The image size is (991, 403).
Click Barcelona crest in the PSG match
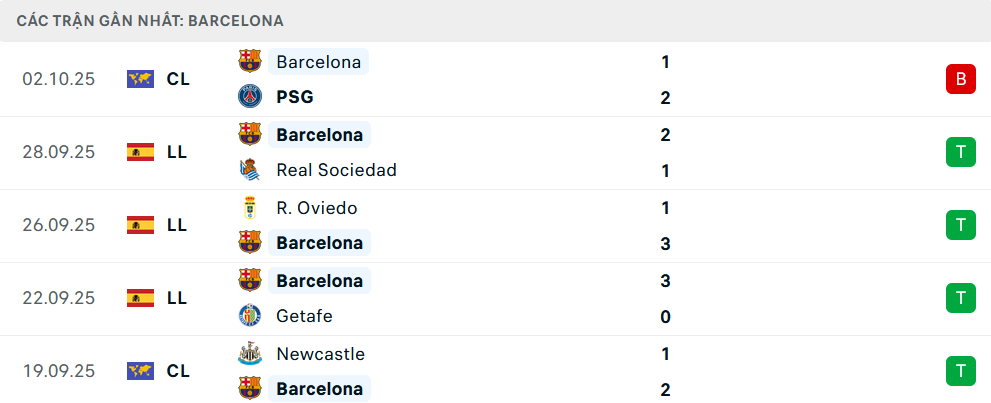[249, 62]
